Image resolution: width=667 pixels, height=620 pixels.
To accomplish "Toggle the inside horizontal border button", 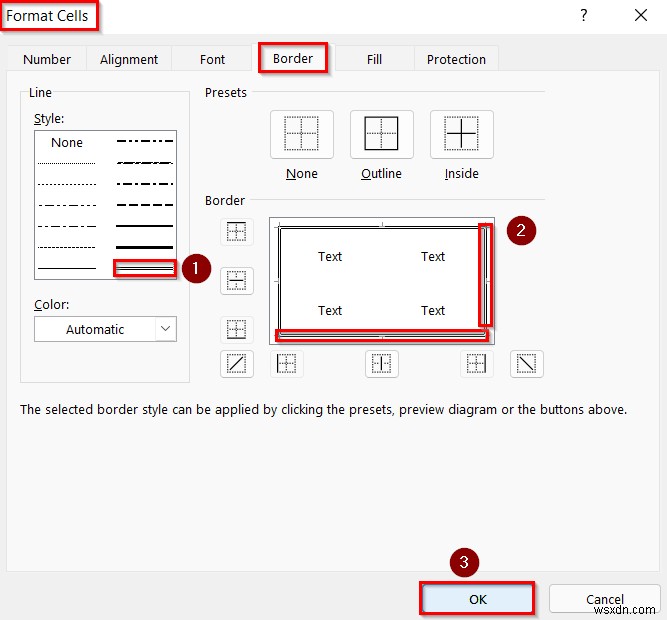I will click(237, 281).
